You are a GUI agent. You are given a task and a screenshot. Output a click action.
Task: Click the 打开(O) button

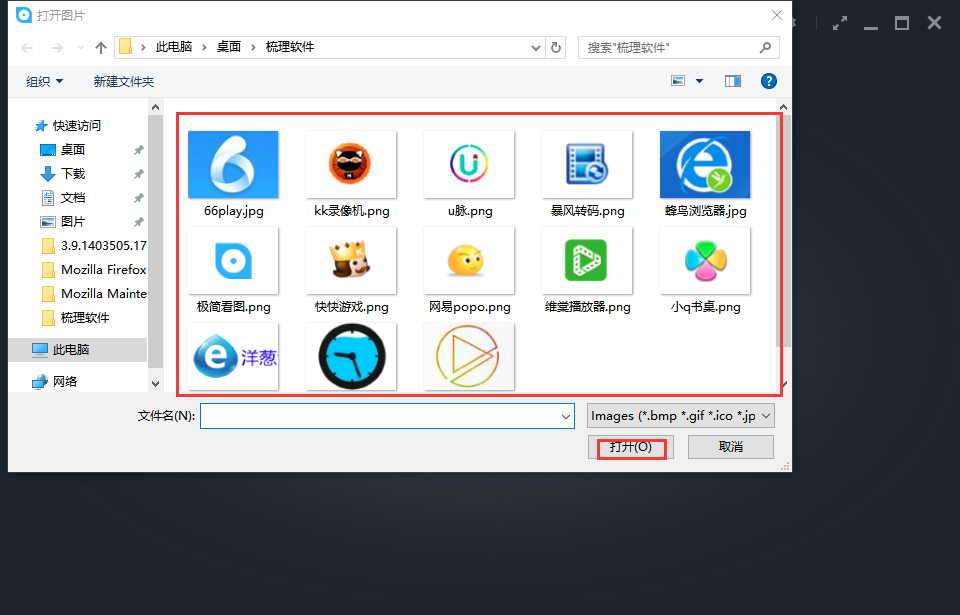click(631, 447)
